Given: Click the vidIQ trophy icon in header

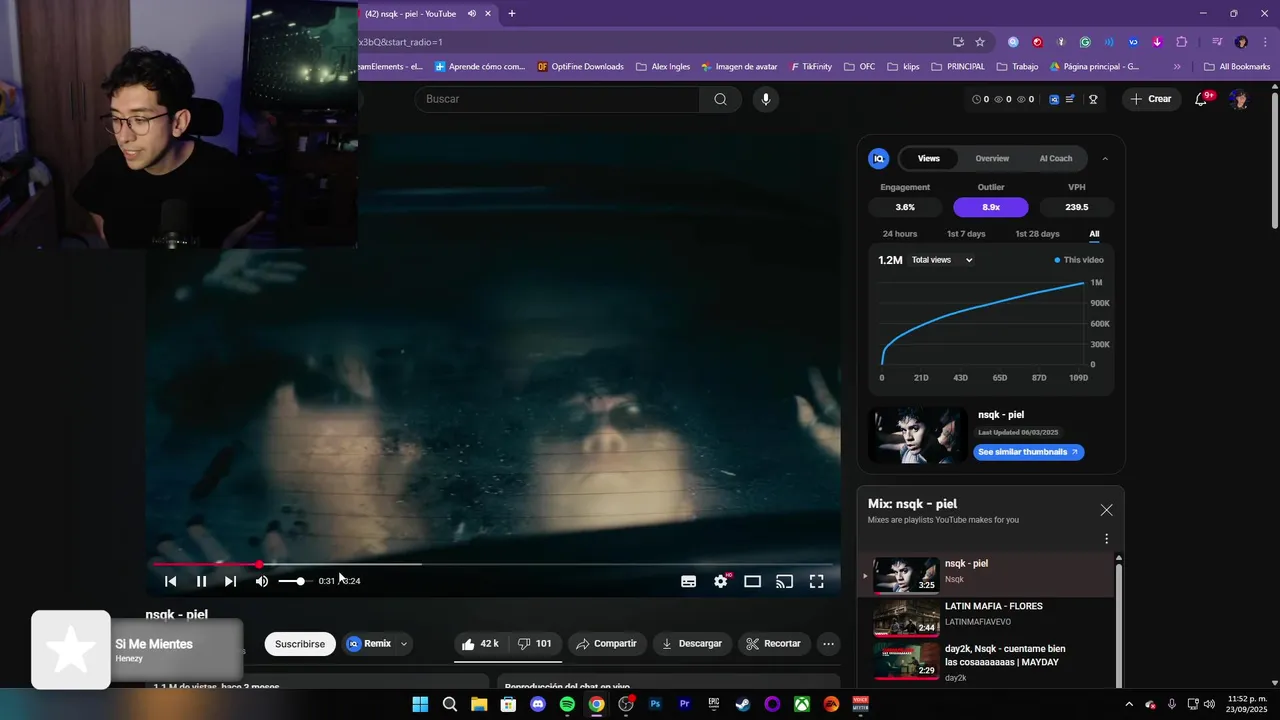Looking at the screenshot, I should click(1093, 99).
